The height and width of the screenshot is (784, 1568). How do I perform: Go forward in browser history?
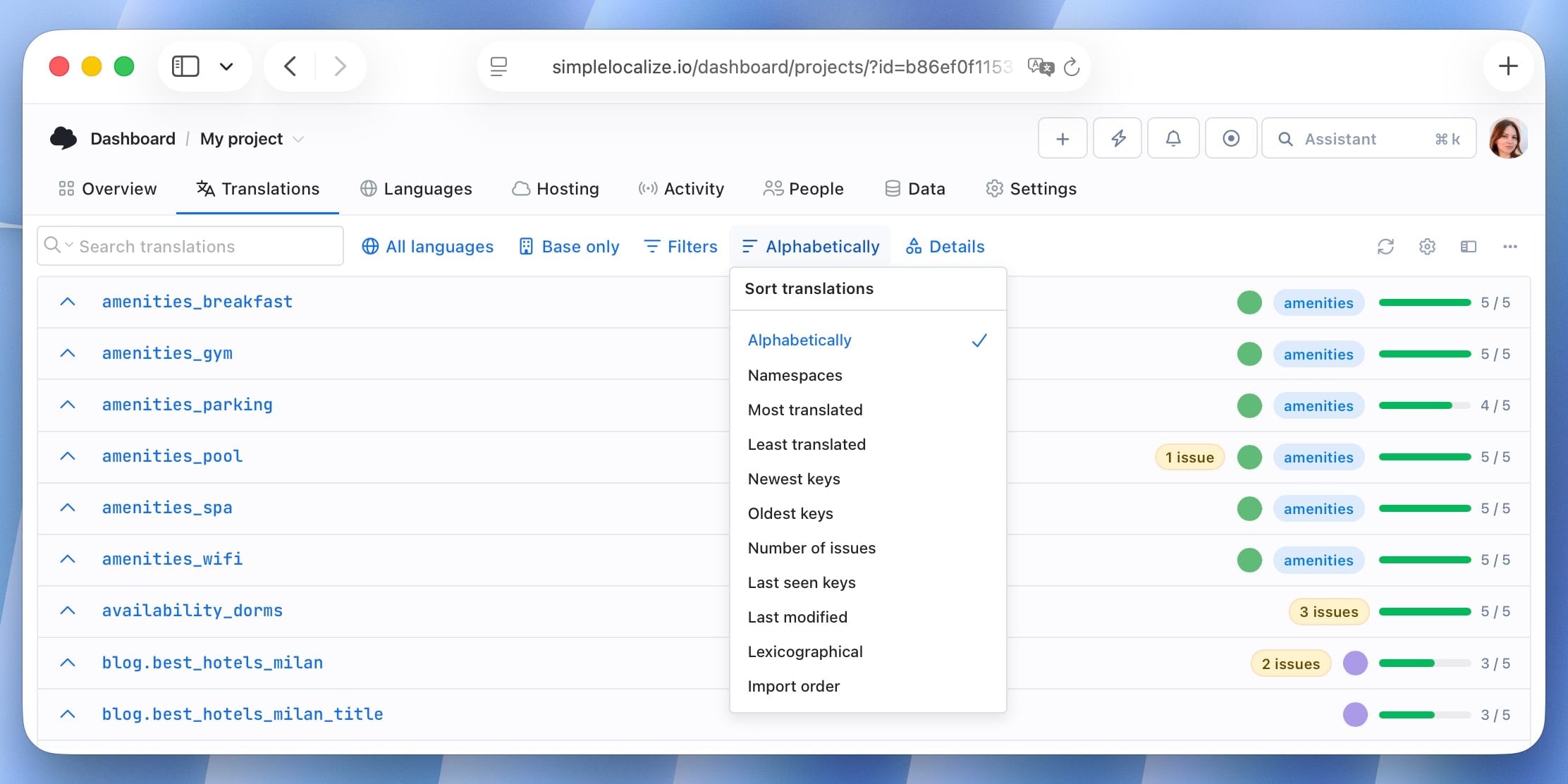click(341, 66)
